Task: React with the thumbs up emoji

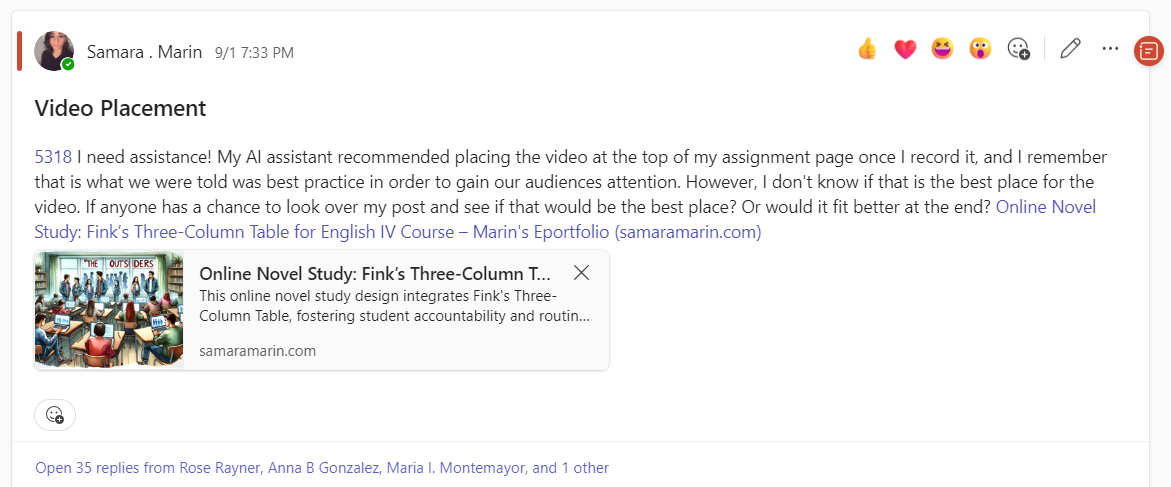Action: [867, 48]
